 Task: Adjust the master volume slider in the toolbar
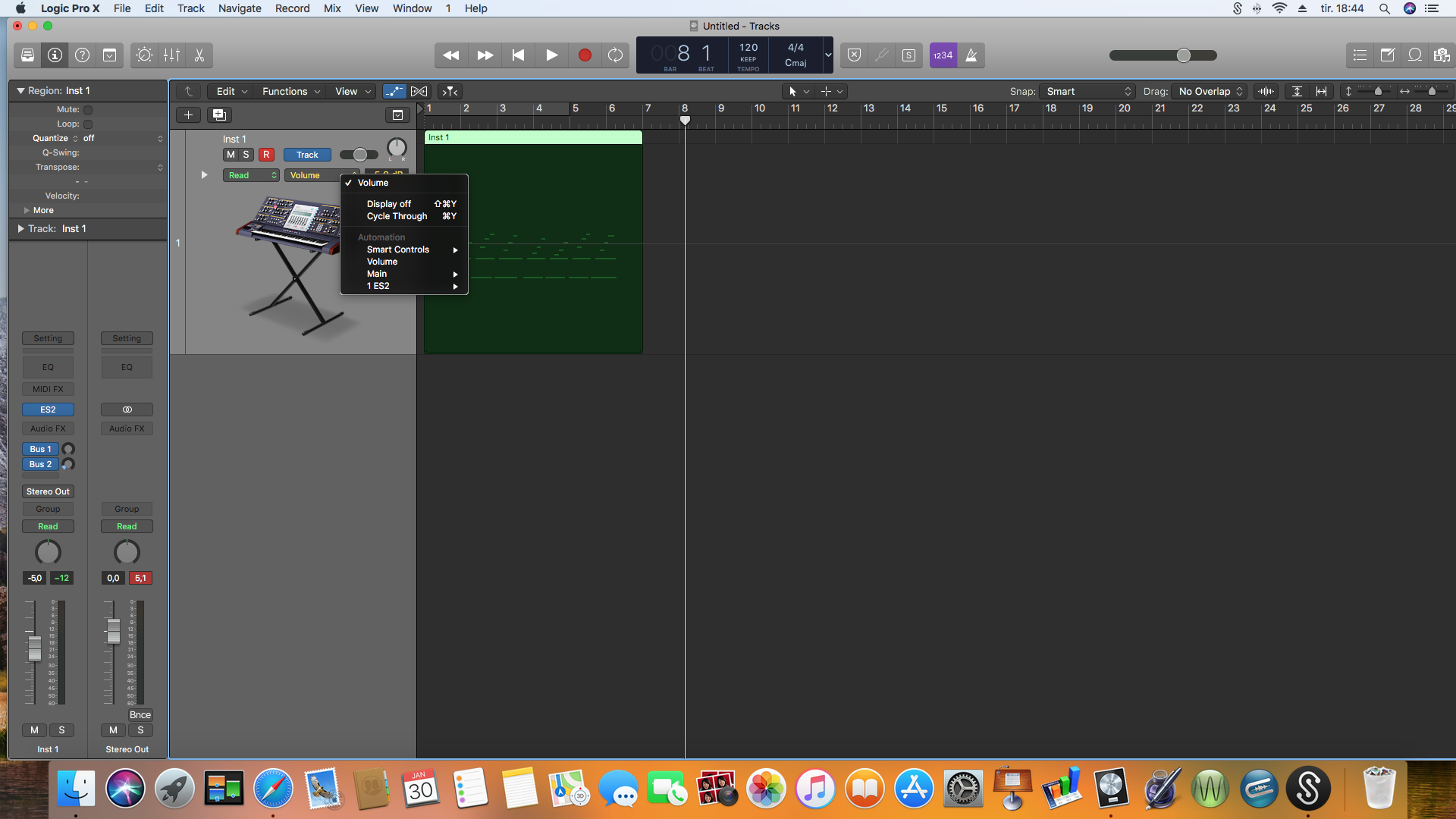click(1183, 55)
